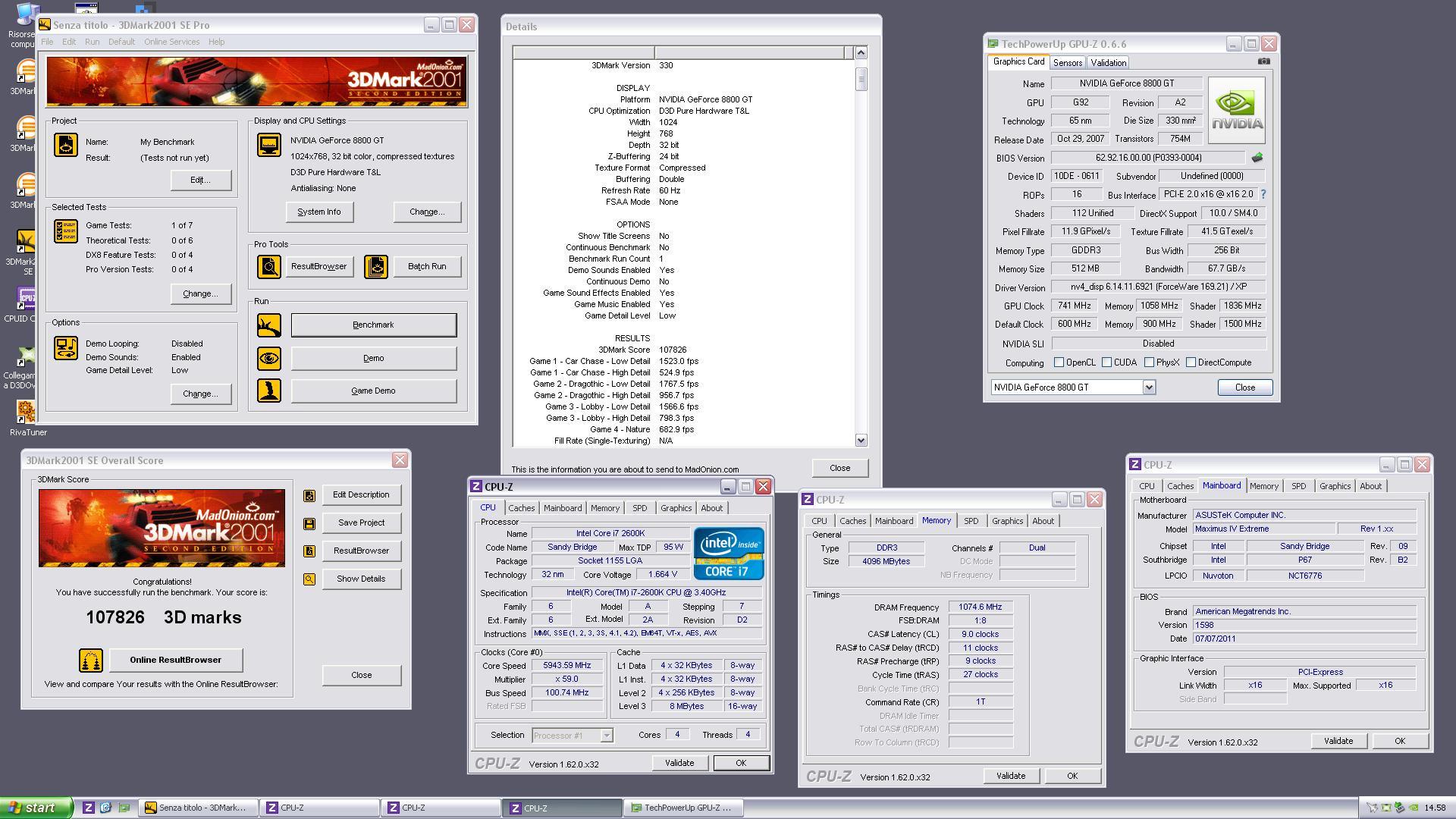The image size is (1456, 819).
Task: Open the Start menu
Action: [36, 808]
